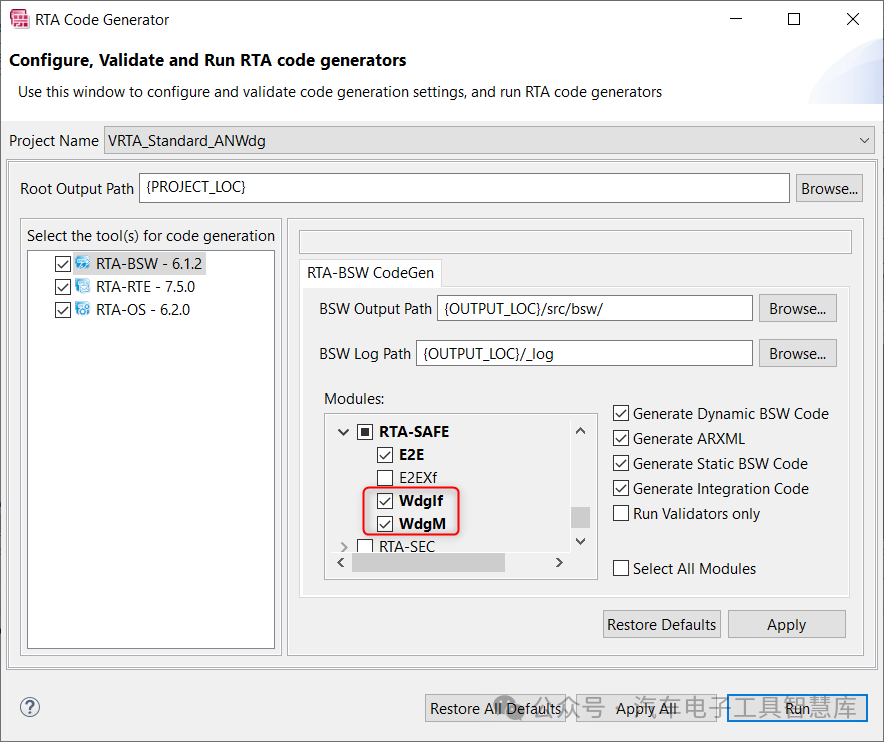The image size is (884, 742).
Task: Click the BSW Log Path field
Action: 584,354
